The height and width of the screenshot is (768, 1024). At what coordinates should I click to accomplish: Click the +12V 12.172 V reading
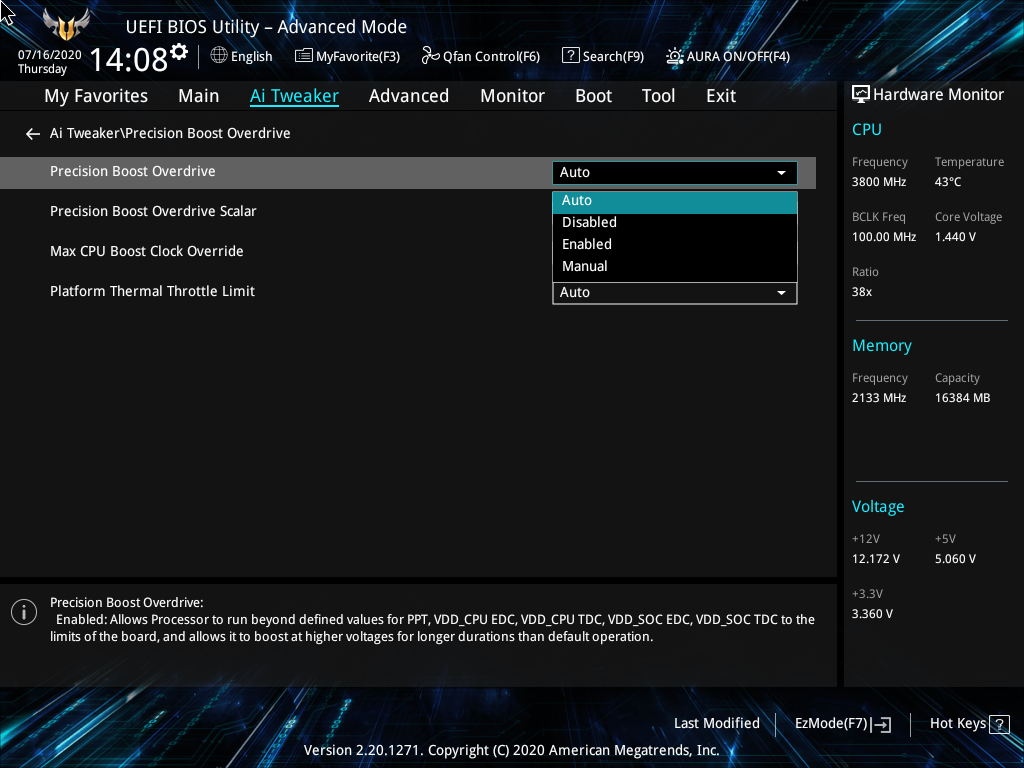point(876,559)
